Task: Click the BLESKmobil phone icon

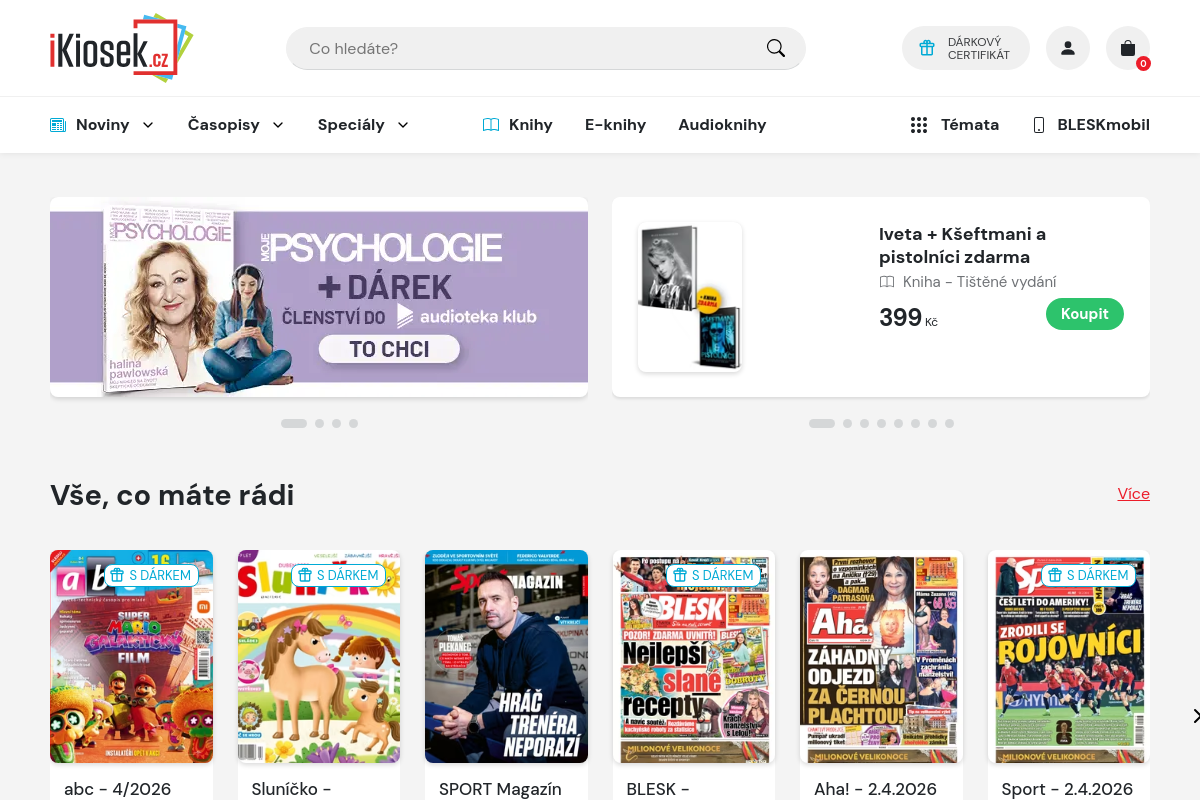Action: pyautogui.click(x=1038, y=125)
